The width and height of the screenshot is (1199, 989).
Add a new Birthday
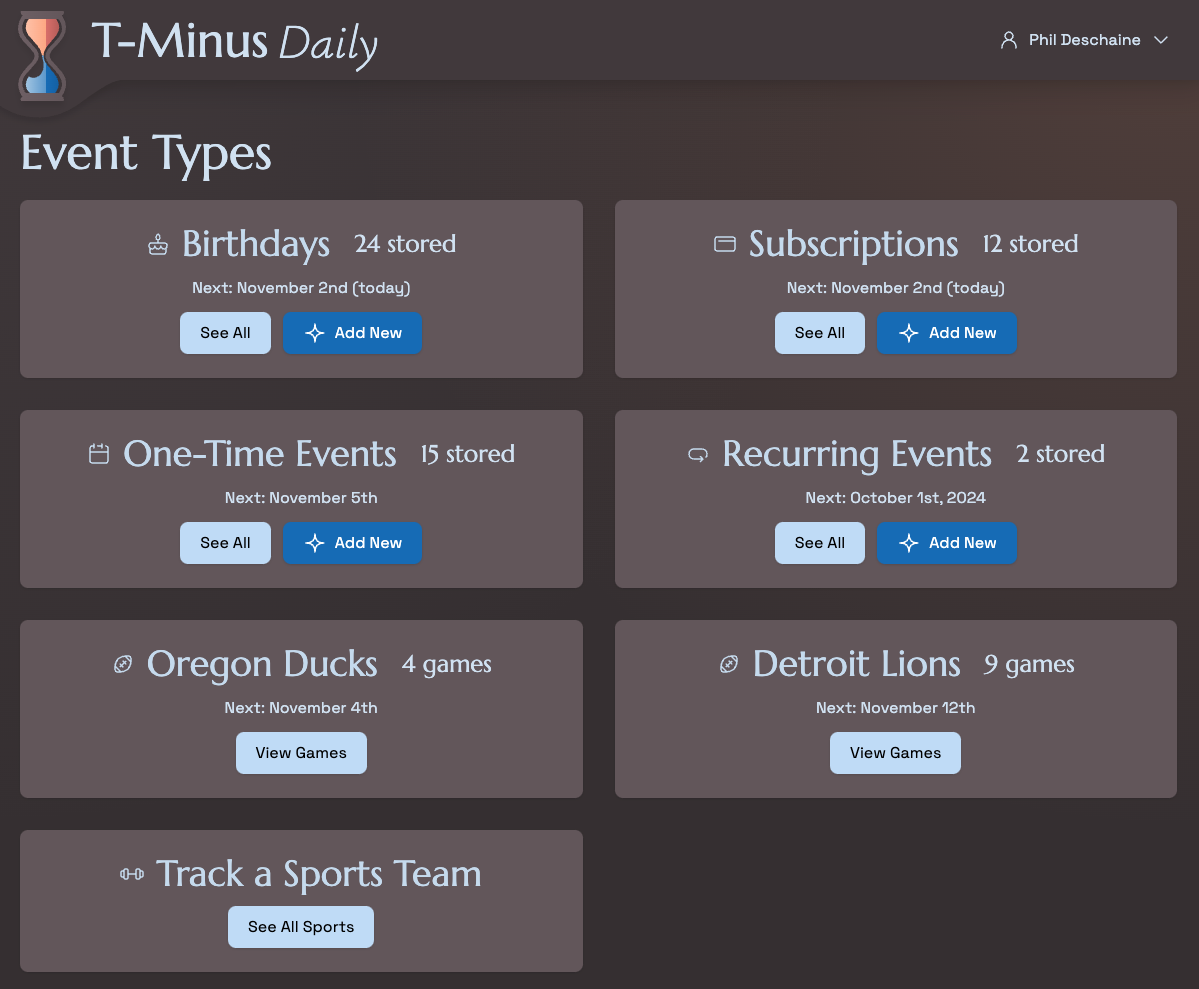pyautogui.click(x=352, y=333)
